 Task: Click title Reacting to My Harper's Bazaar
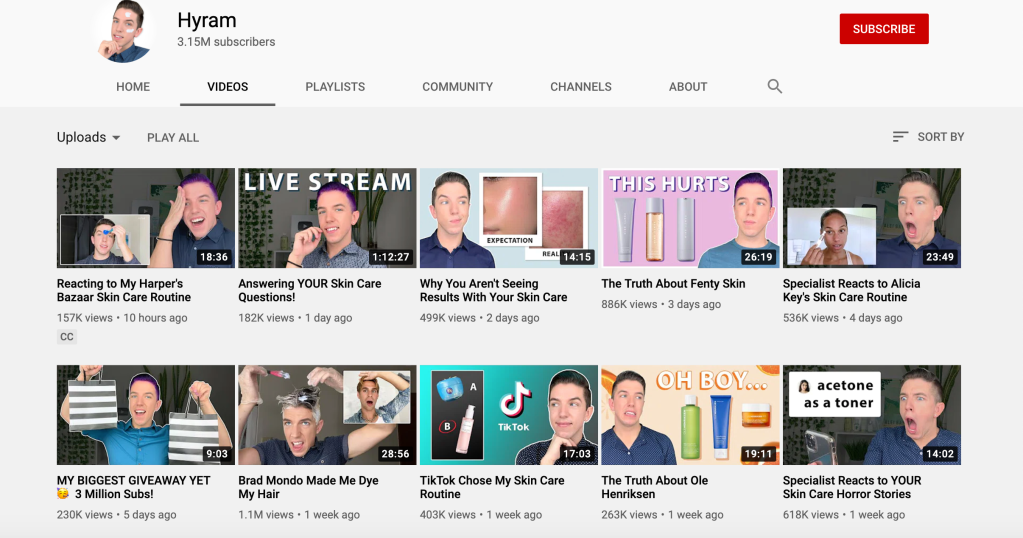coord(124,290)
